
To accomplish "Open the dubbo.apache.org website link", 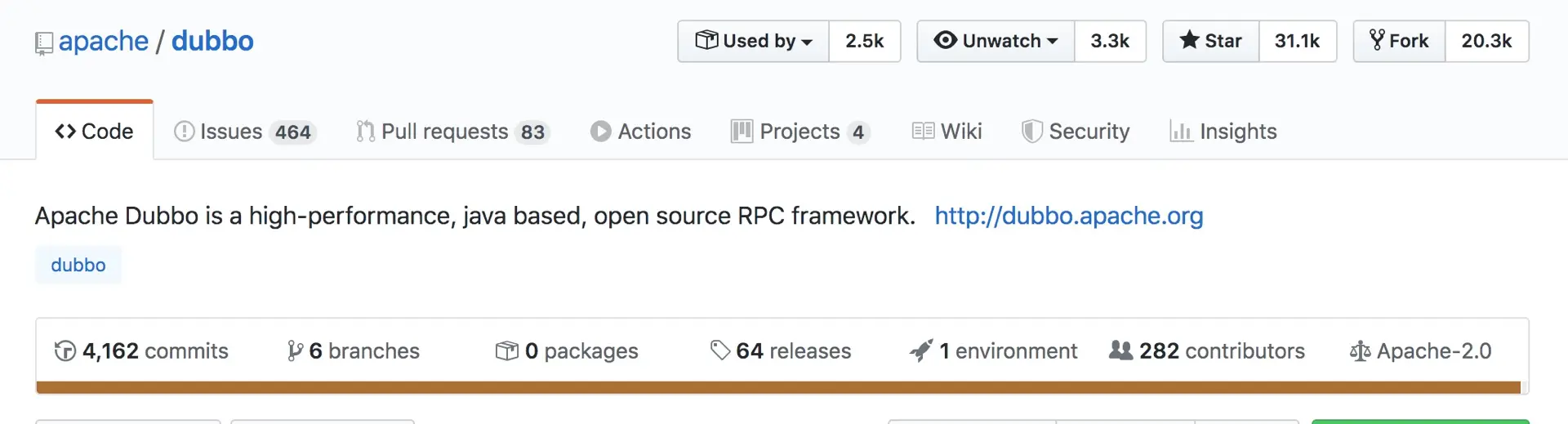I will coord(1068,216).
